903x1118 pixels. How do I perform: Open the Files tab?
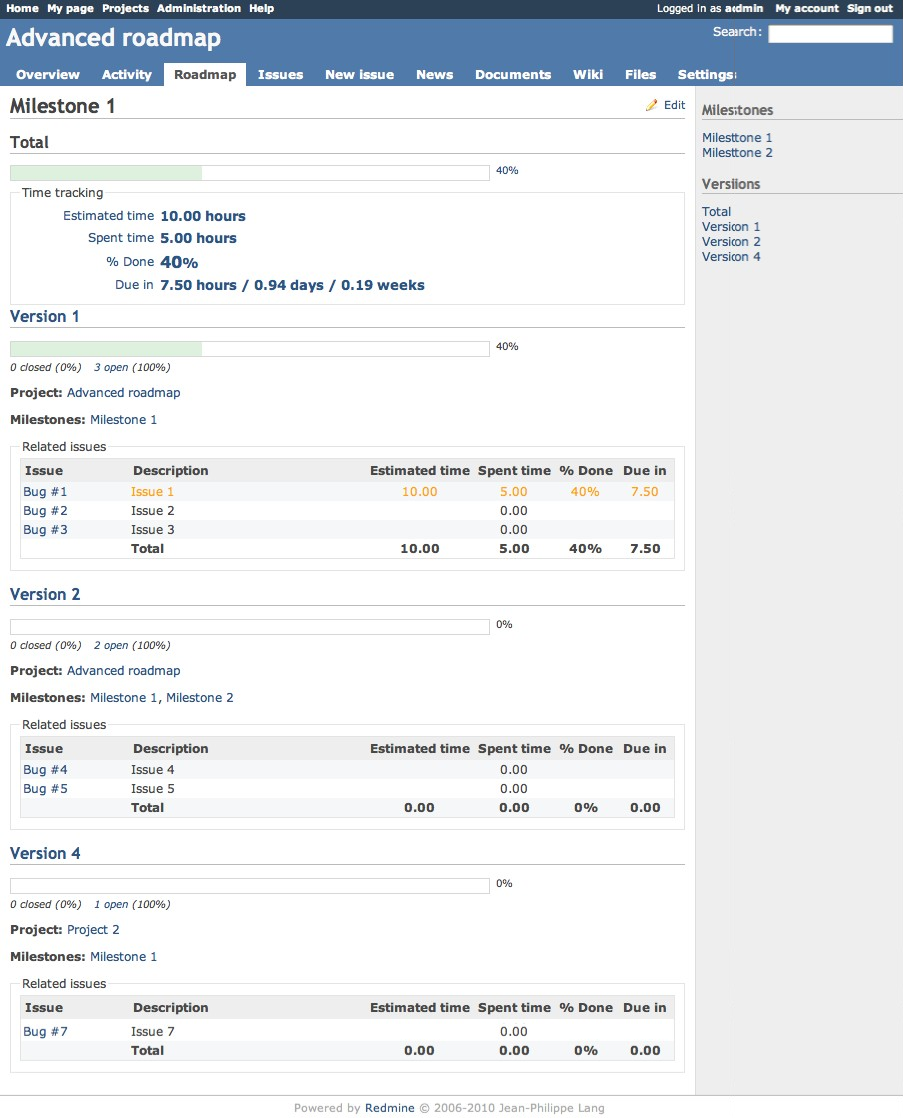[640, 74]
